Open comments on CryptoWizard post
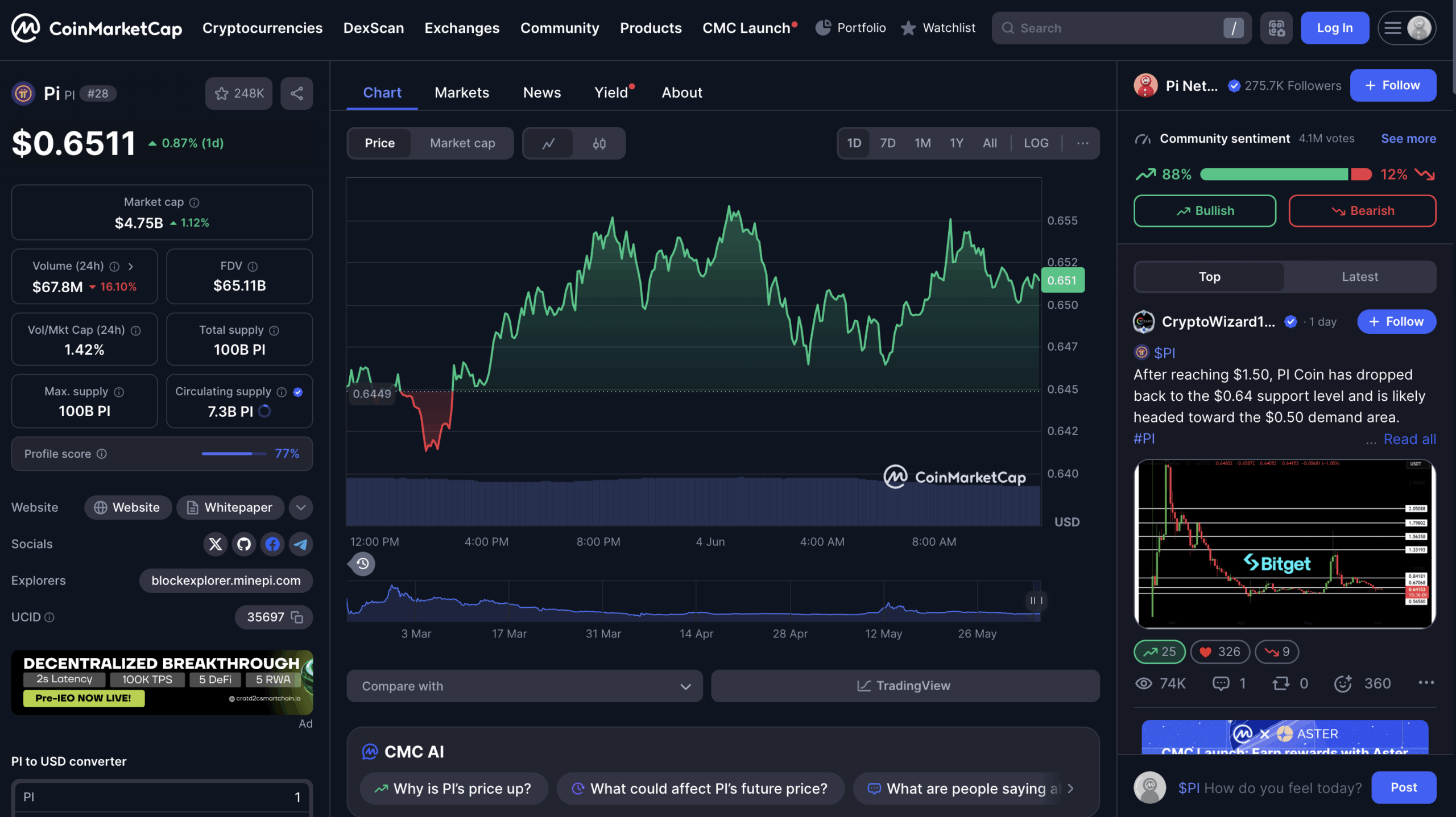The image size is (1456, 817). pyautogui.click(x=1221, y=683)
